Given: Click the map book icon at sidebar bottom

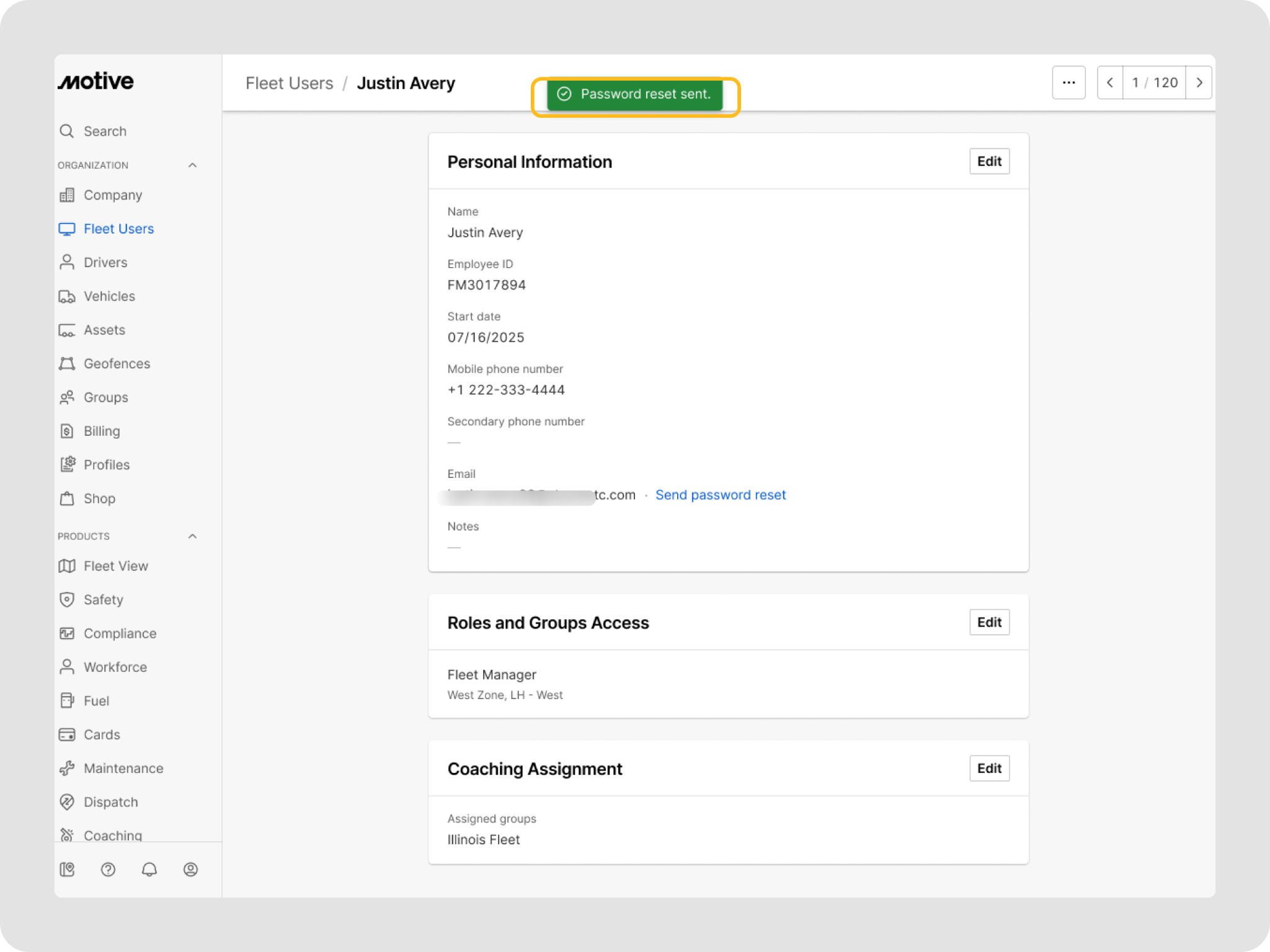Looking at the screenshot, I should point(67,870).
